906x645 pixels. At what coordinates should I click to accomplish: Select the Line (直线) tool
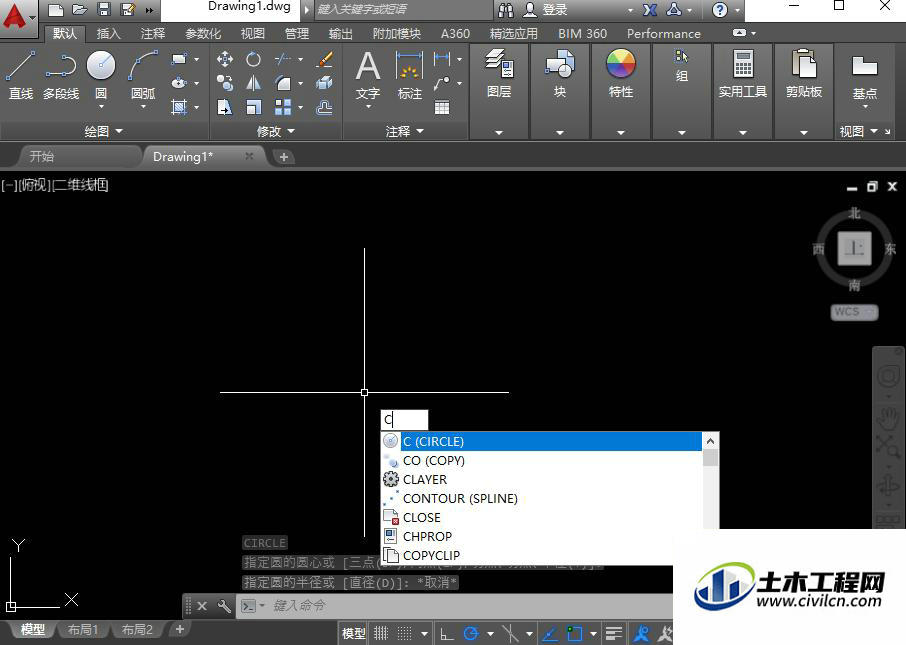[21, 75]
